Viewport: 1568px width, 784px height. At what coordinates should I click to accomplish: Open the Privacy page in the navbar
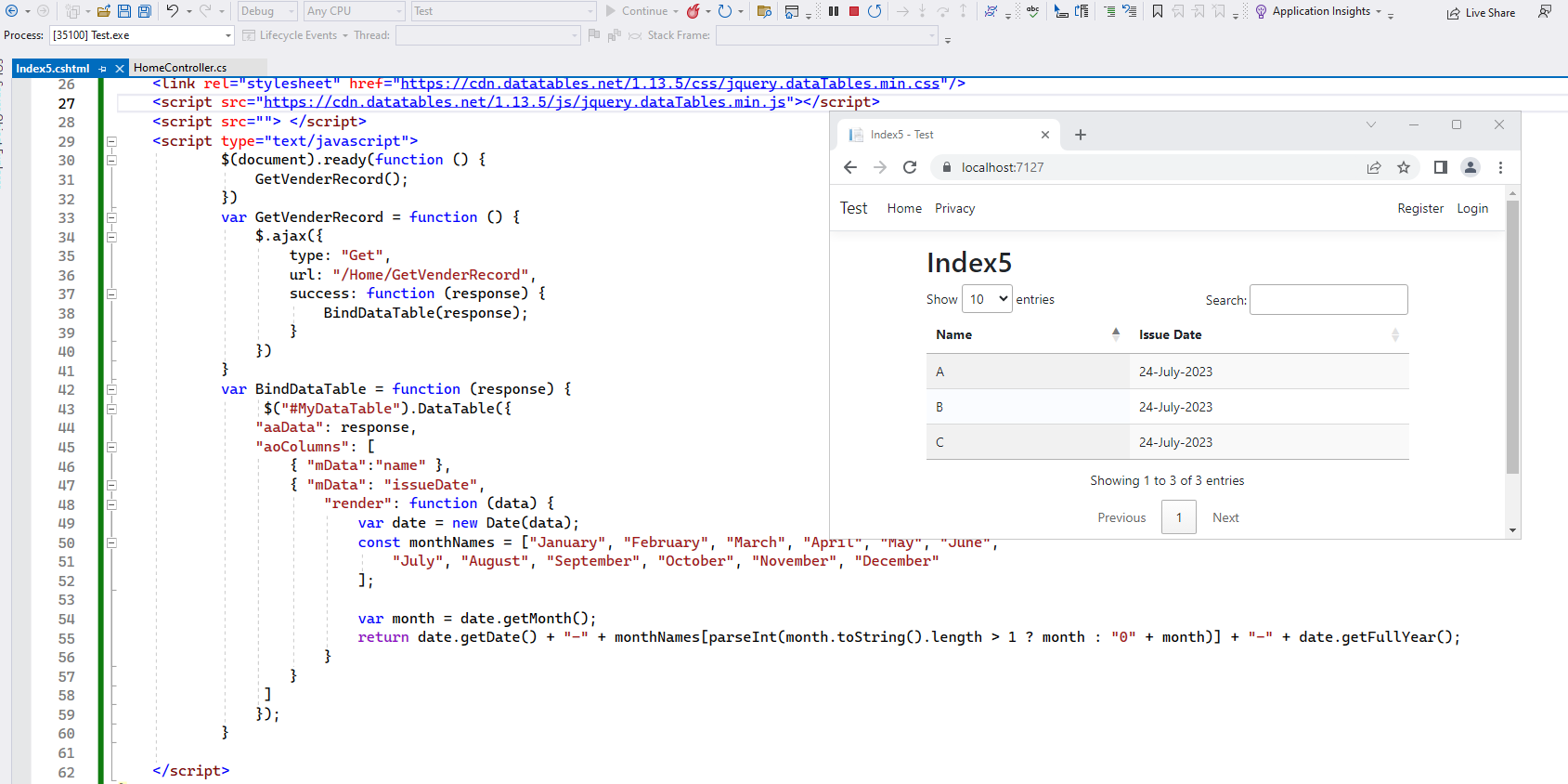954,208
